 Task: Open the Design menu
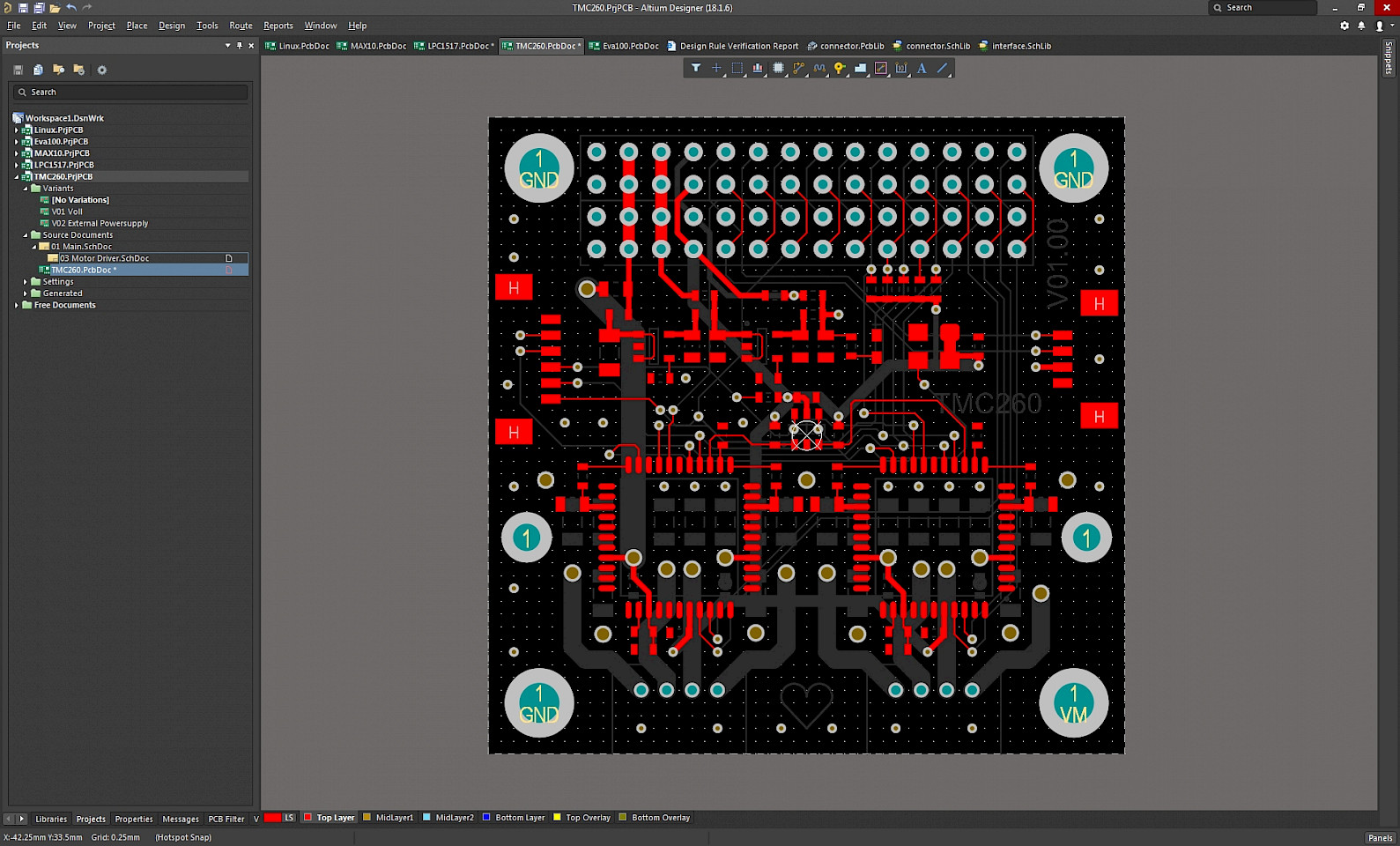(172, 26)
